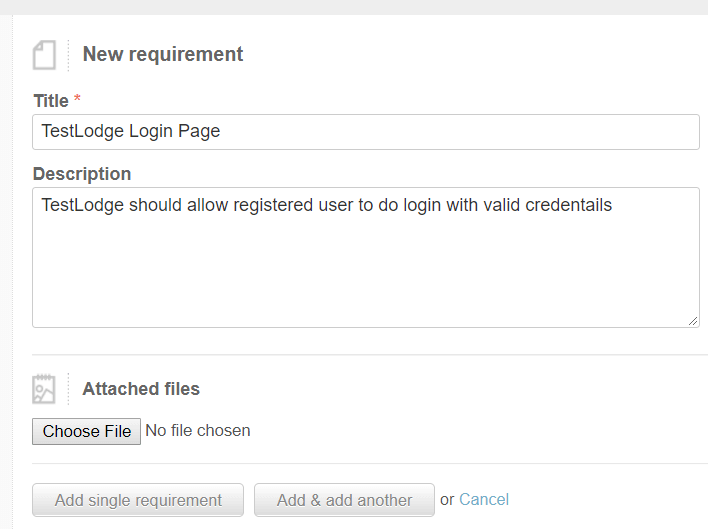The image size is (708, 529).
Task: Click the red required asterisk near Title
Action: pyautogui.click(x=77, y=98)
